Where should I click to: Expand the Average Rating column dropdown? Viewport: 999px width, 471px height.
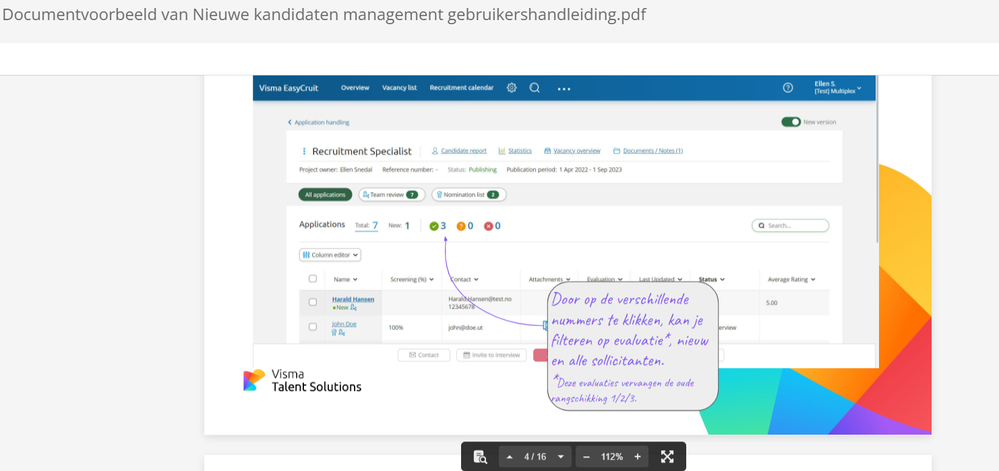pos(813,279)
